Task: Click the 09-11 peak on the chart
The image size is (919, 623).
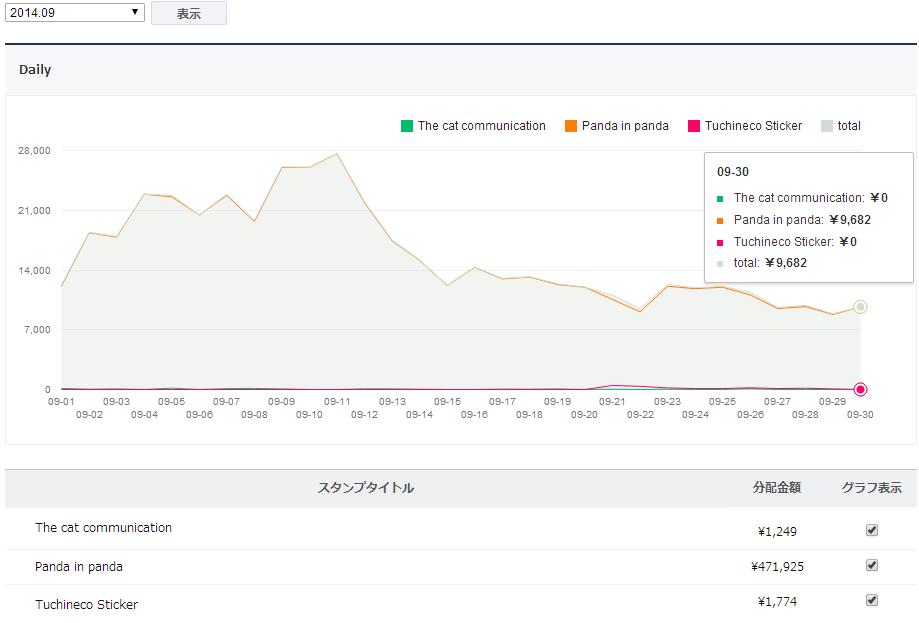Action: [x=338, y=154]
